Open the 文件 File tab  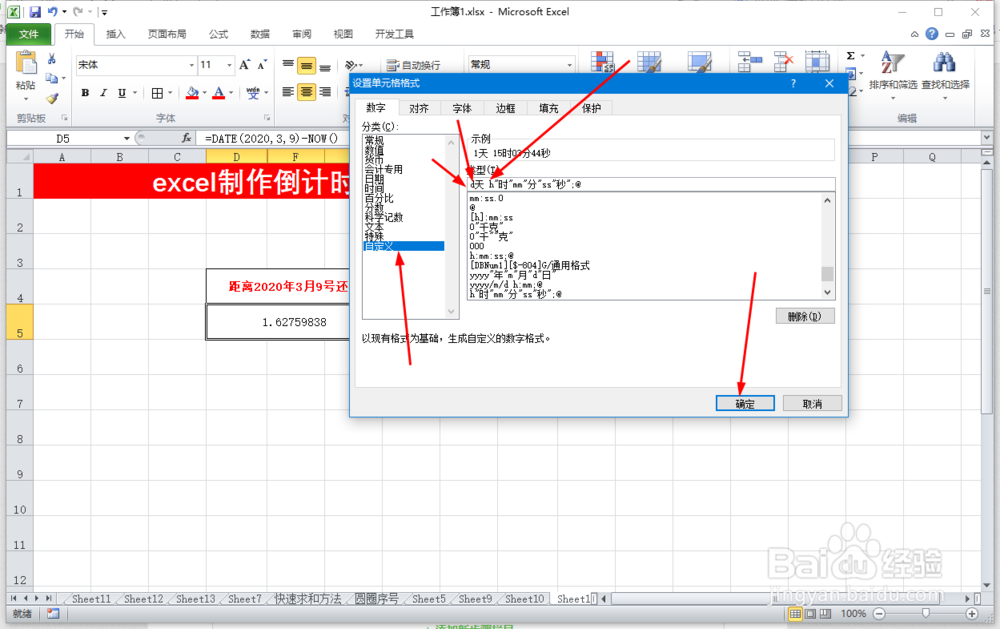coord(28,34)
